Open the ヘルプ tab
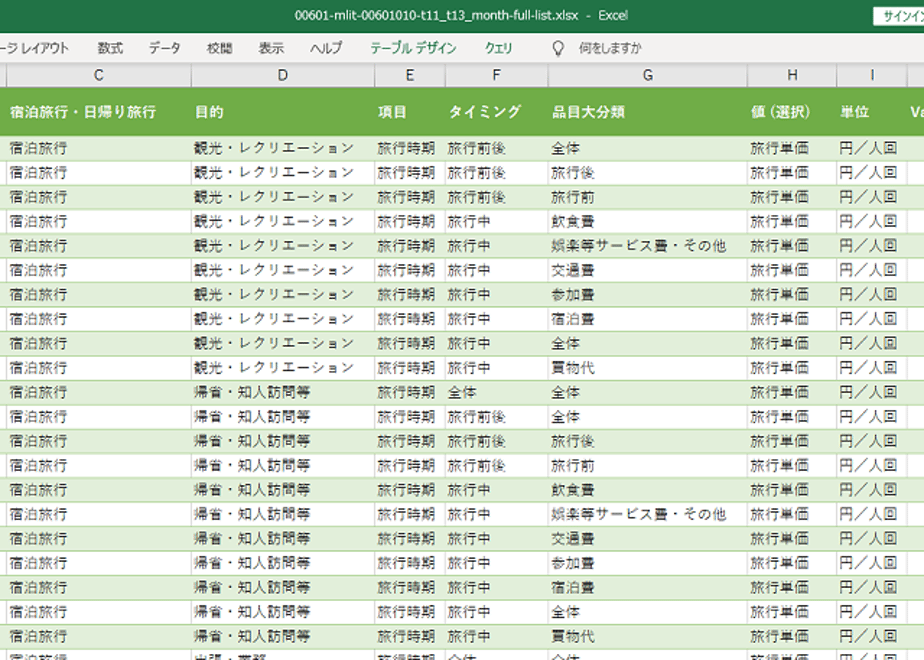924x660 pixels. [326, 48]
